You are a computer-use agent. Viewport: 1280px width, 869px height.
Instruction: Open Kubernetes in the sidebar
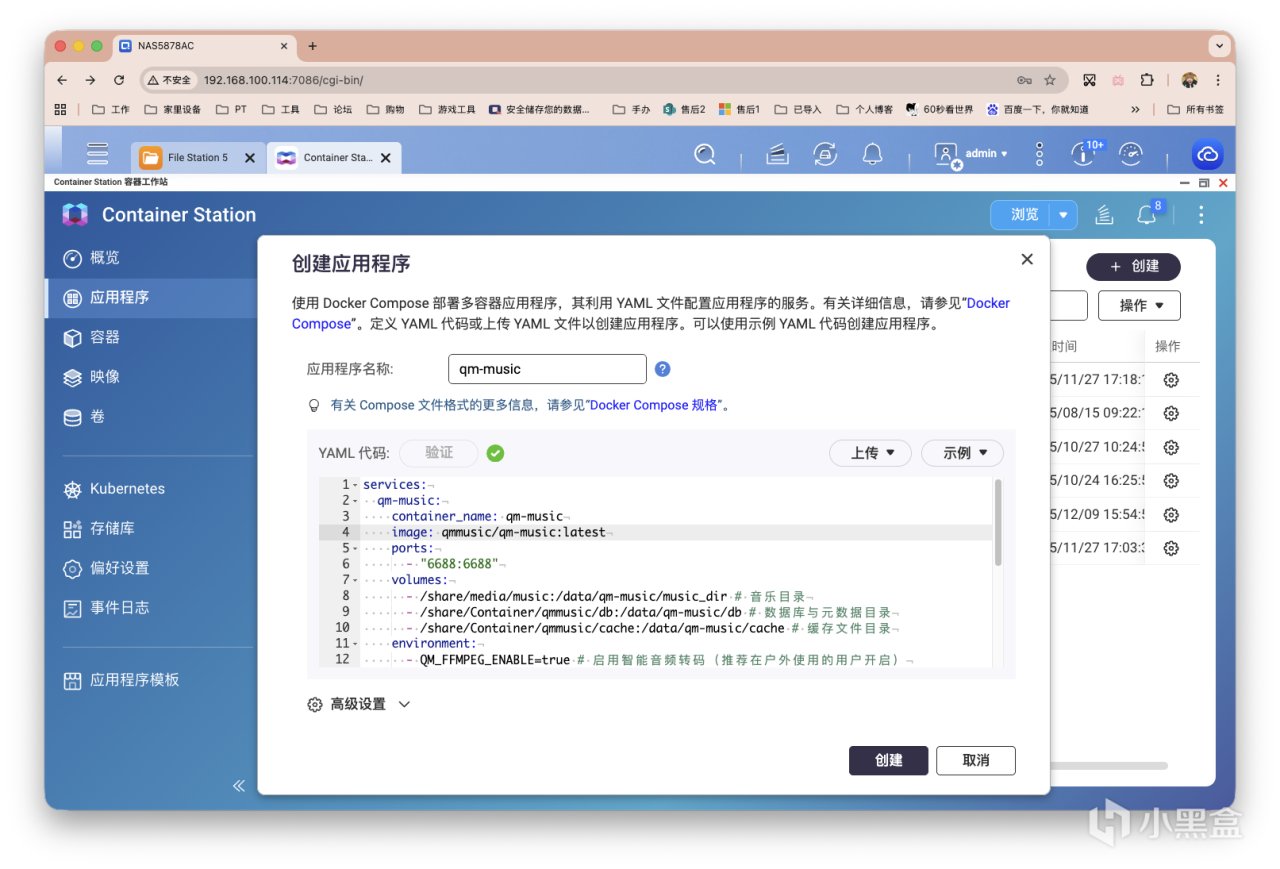click(152, 489)
